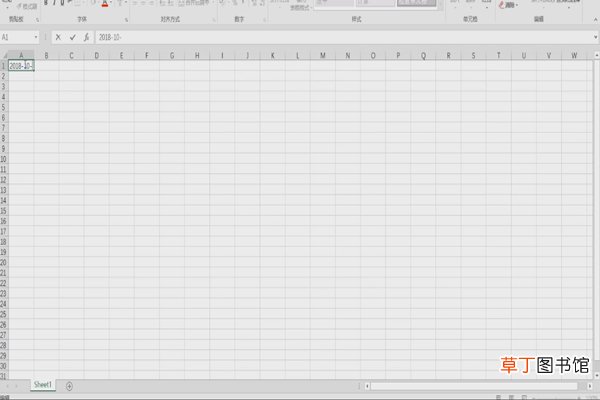Select row 2 header
The width and height of the screenshot is (600, 400).
point(4,76)
